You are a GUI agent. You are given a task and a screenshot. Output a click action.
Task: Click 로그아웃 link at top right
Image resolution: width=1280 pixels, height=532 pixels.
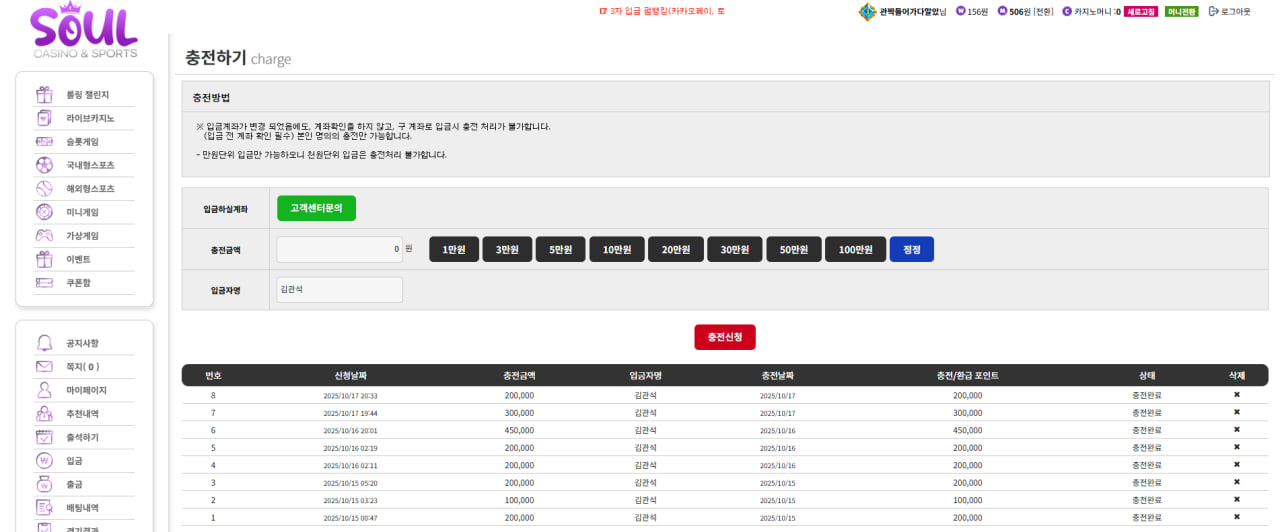click(1229, 12)
